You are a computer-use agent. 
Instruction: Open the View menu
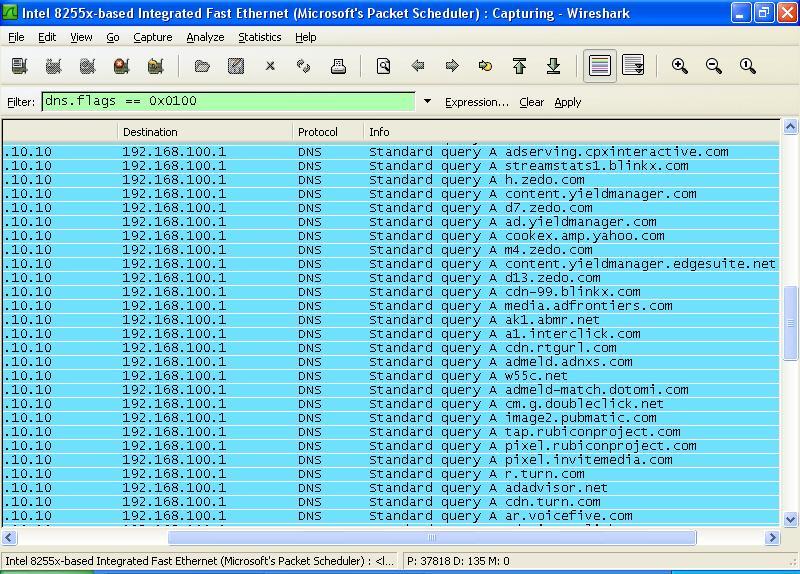81,37
